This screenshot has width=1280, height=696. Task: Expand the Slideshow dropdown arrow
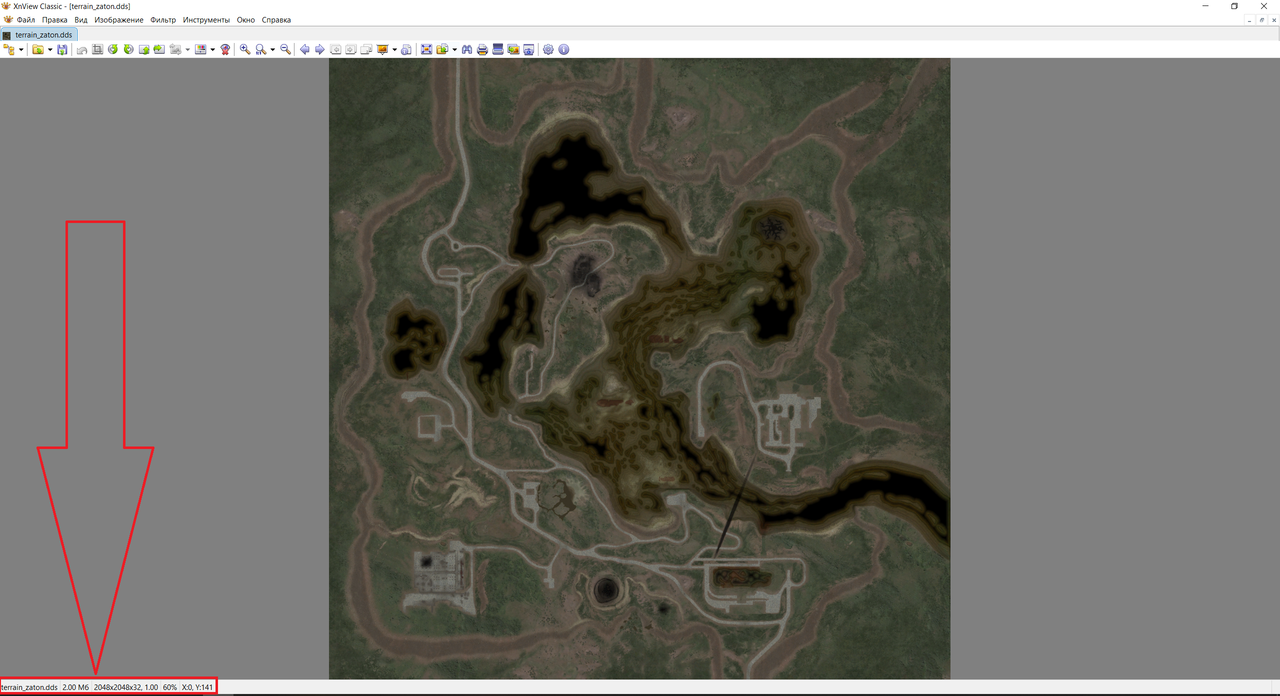click(x=394, y=49)
